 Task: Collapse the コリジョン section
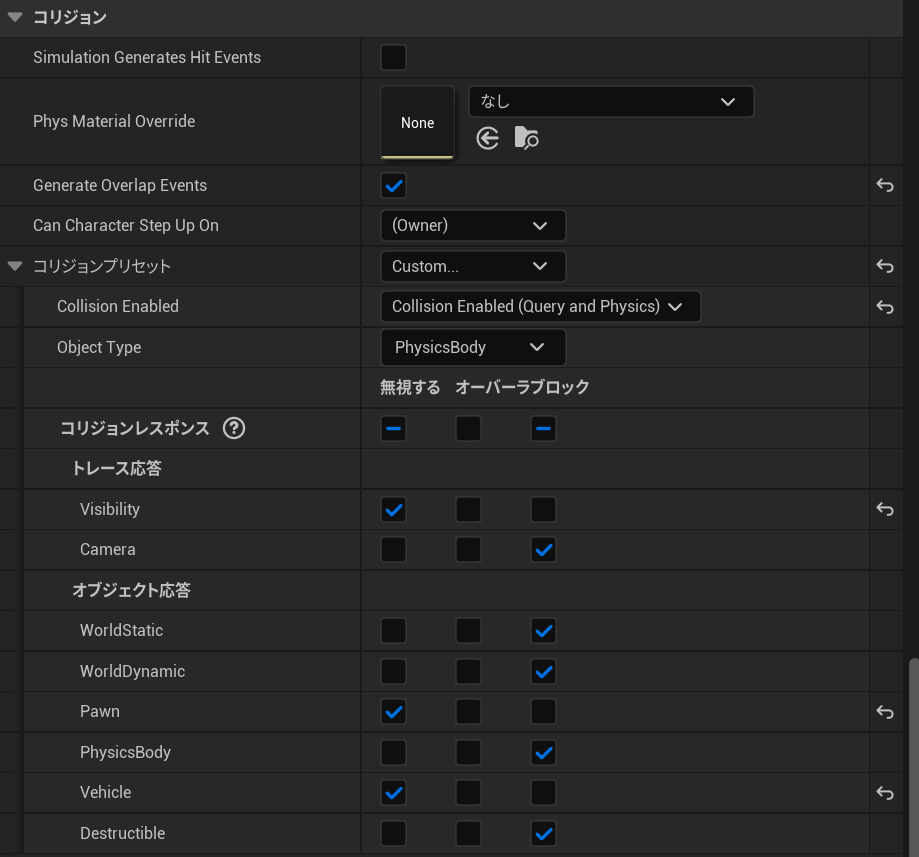pyautogui.click(x=15, y=17)
